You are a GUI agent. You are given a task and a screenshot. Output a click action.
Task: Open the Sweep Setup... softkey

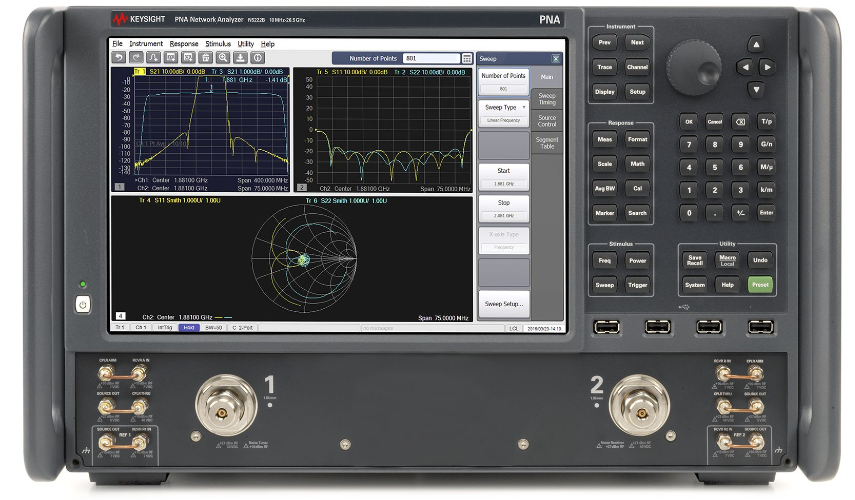click(x=504, y=304)
